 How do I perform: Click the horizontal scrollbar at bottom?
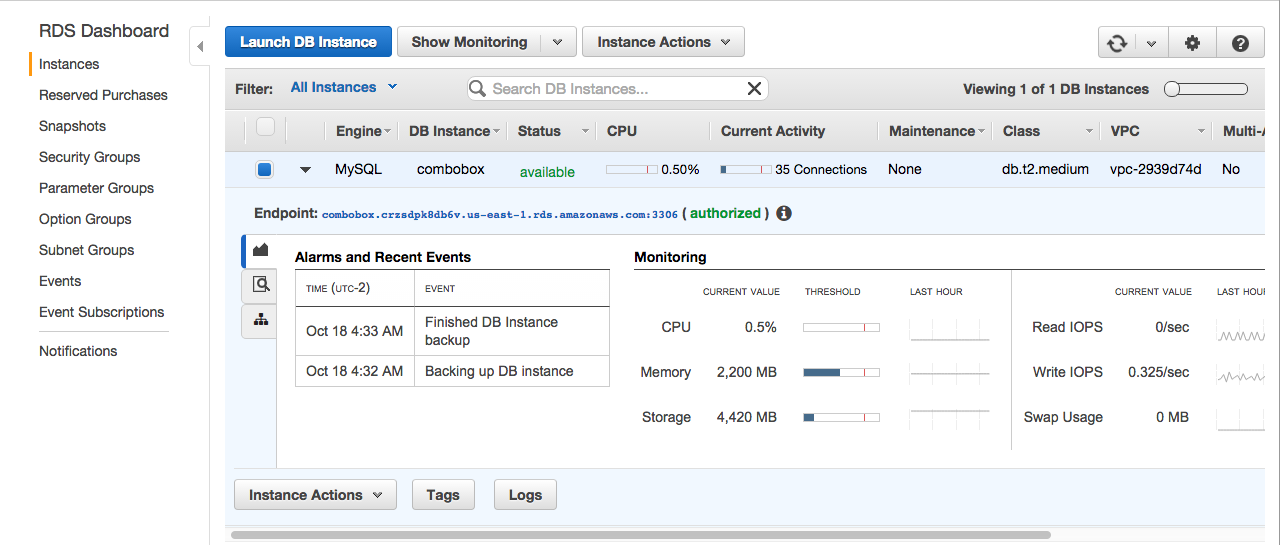click(x=640, y=535)
